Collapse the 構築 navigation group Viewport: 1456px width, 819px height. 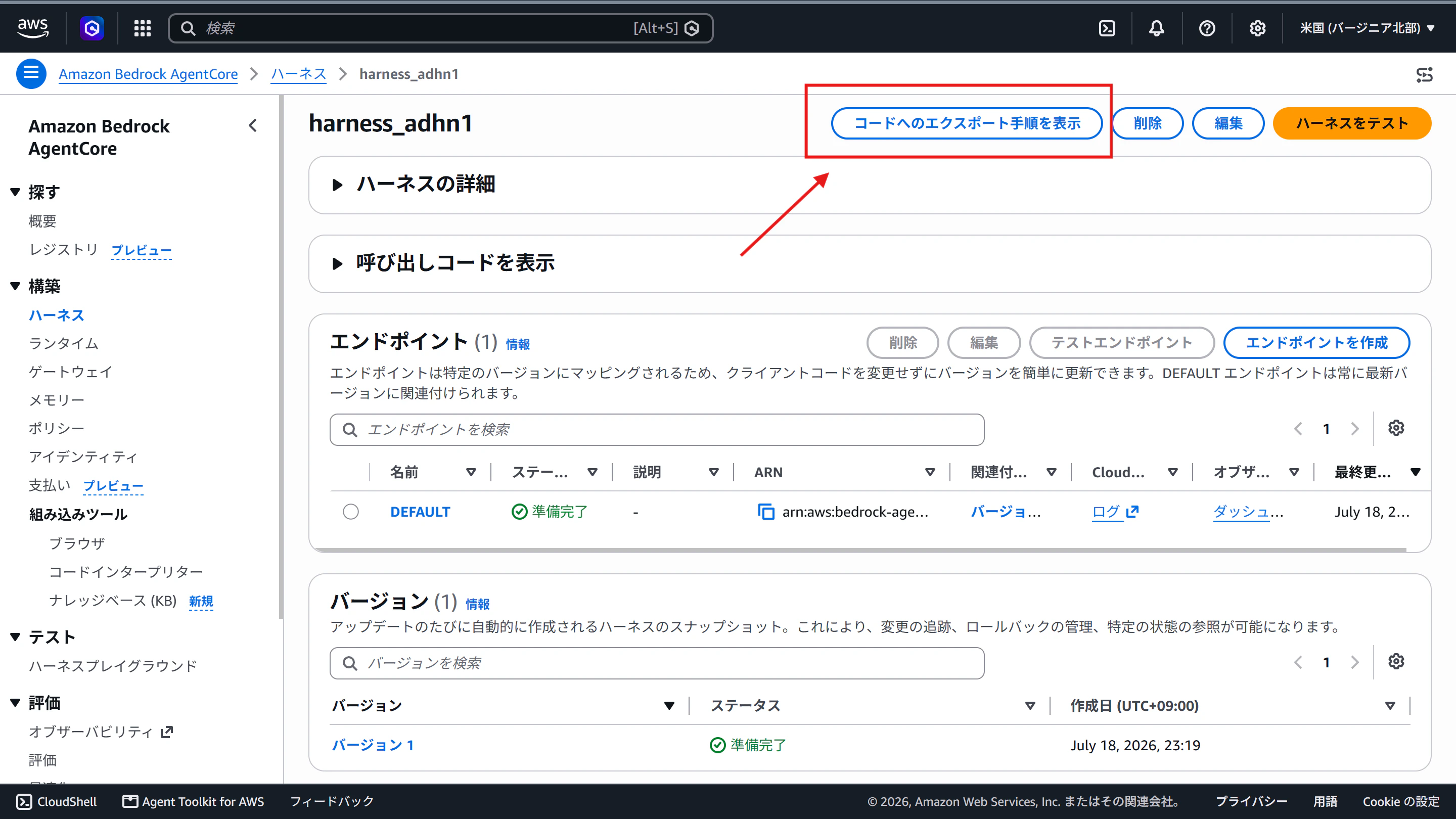tap(15, 286)
